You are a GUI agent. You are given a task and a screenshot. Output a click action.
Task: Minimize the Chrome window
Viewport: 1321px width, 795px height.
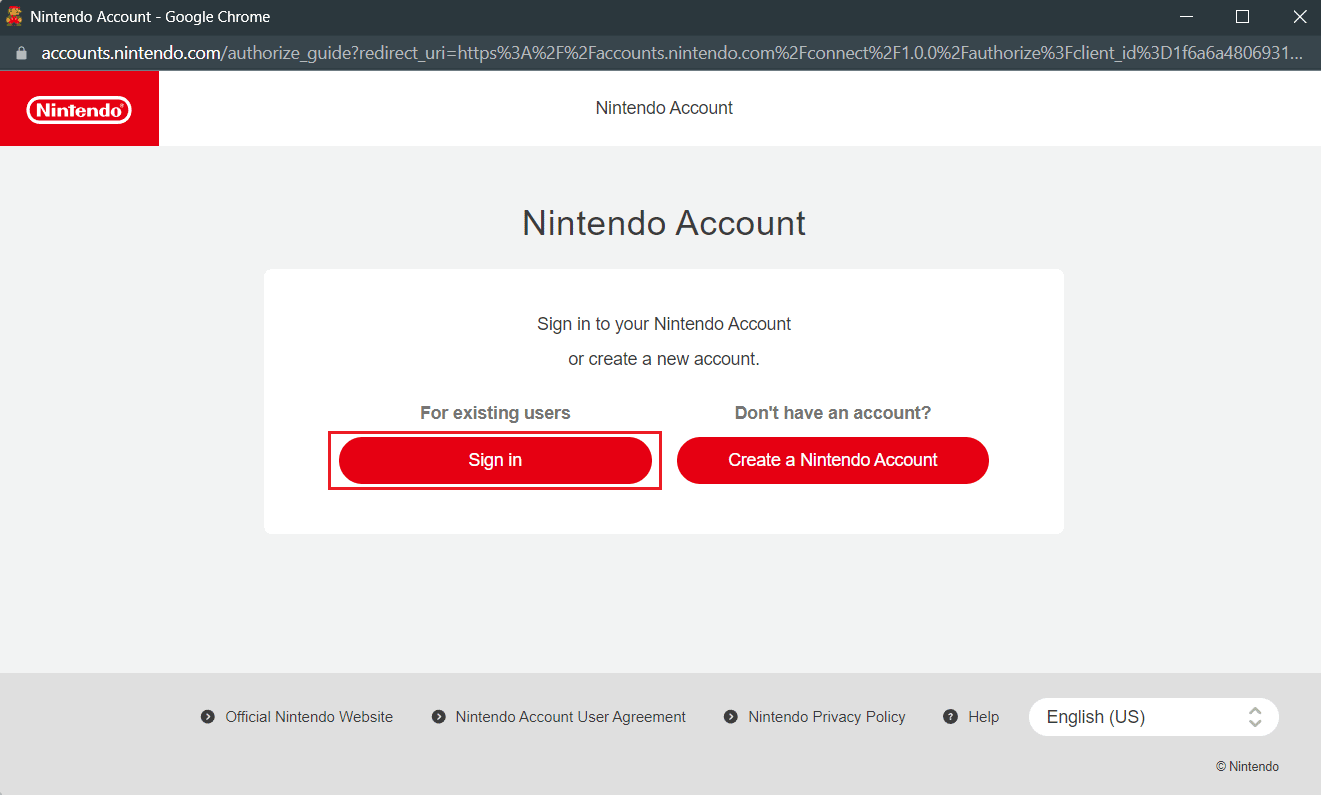[1187, 17]
